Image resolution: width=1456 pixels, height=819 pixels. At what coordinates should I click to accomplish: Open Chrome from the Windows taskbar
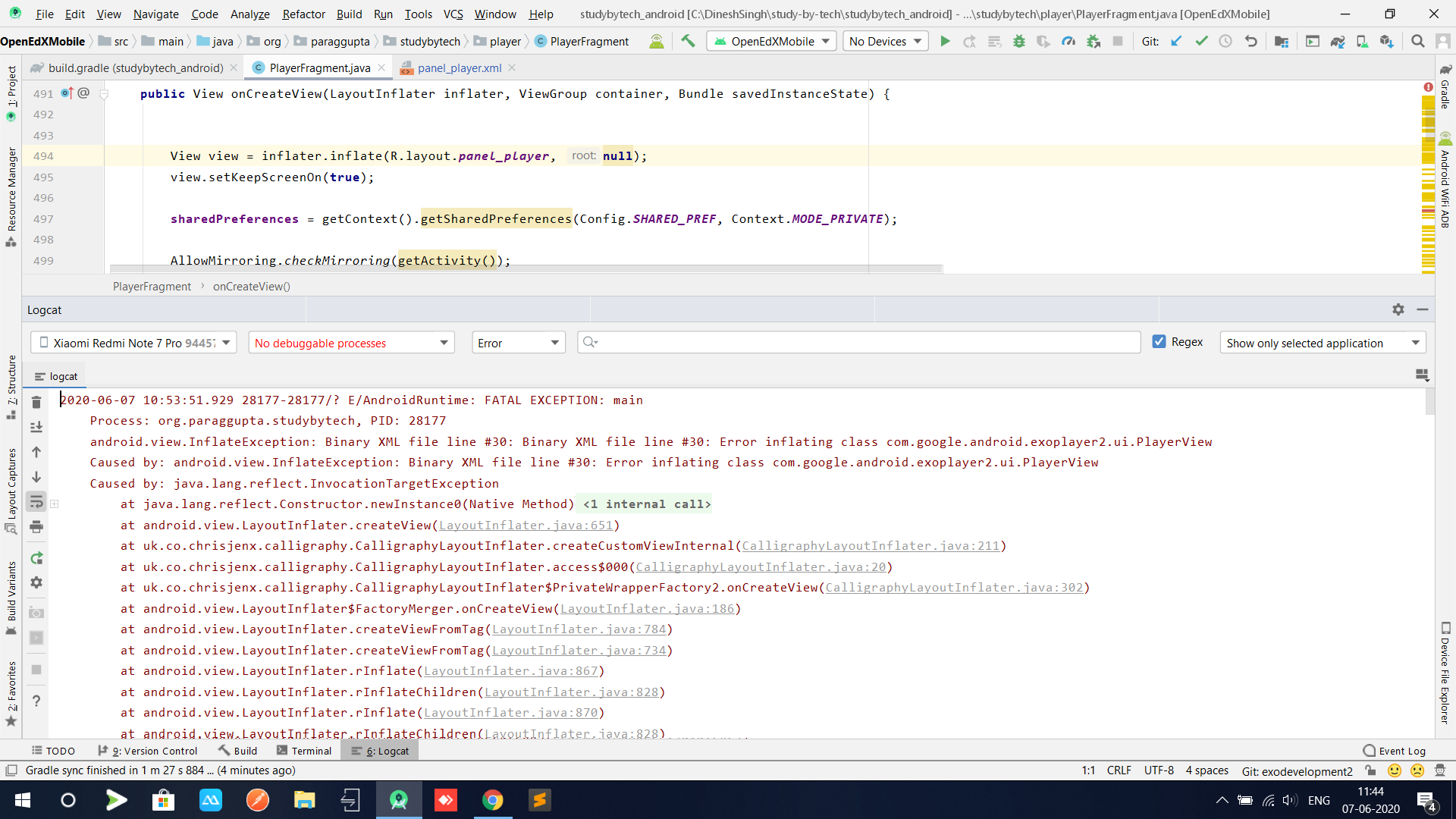(x=492, y=800)
